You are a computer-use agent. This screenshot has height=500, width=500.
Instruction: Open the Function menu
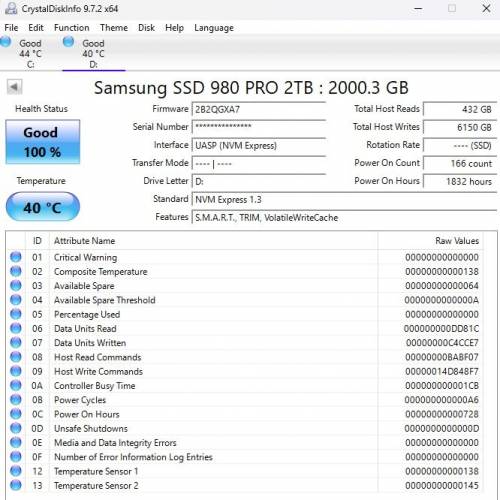tap(72, 28)
